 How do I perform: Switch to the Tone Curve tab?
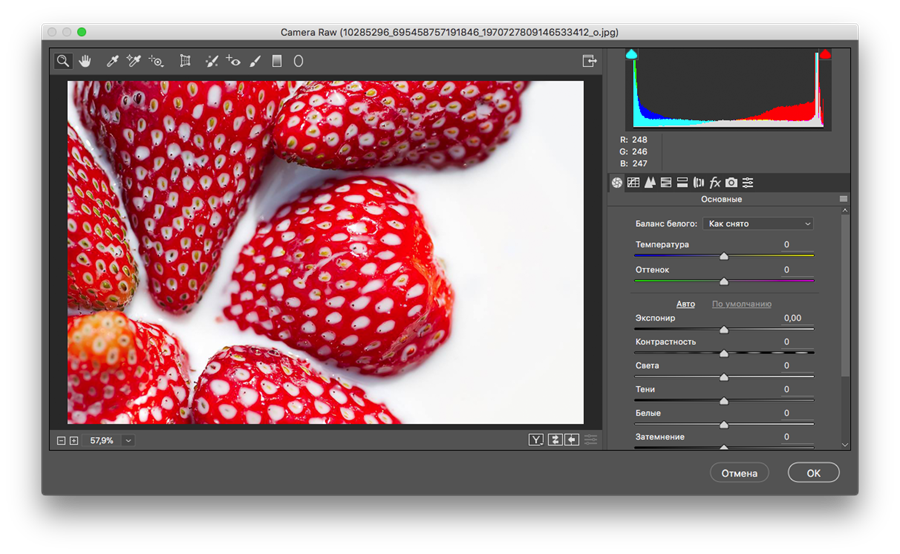pyautogui.click(x=633, y=183)
